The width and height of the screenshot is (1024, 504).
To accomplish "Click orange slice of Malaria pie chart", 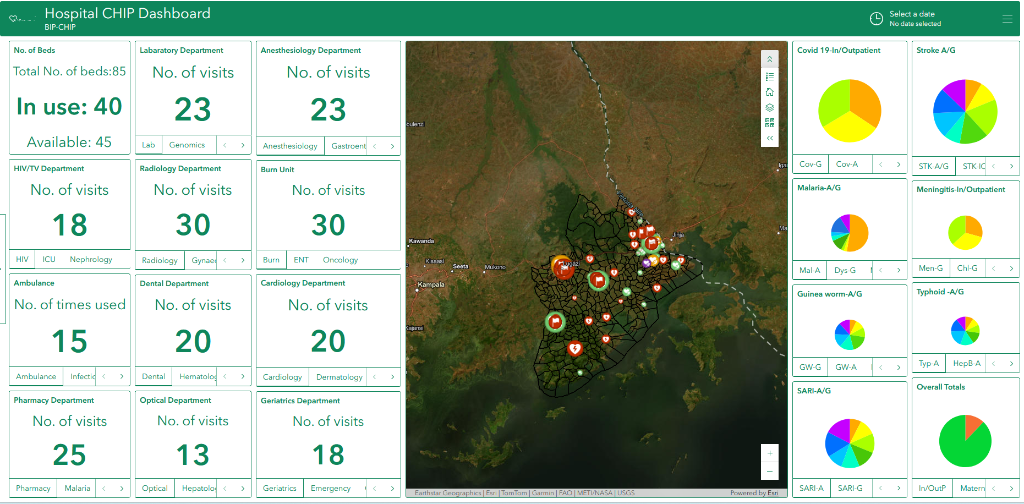I will pos(859,234).
